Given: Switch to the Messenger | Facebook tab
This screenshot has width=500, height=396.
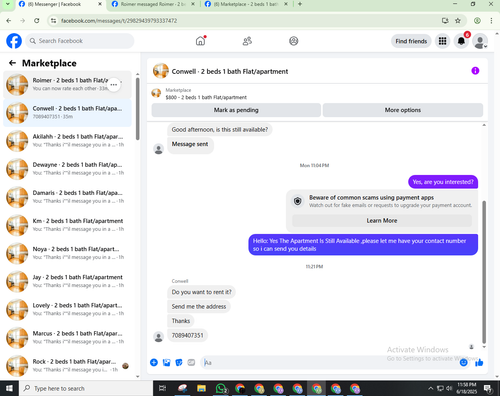Looking at the screenshot, I should [x=60, y=4].
